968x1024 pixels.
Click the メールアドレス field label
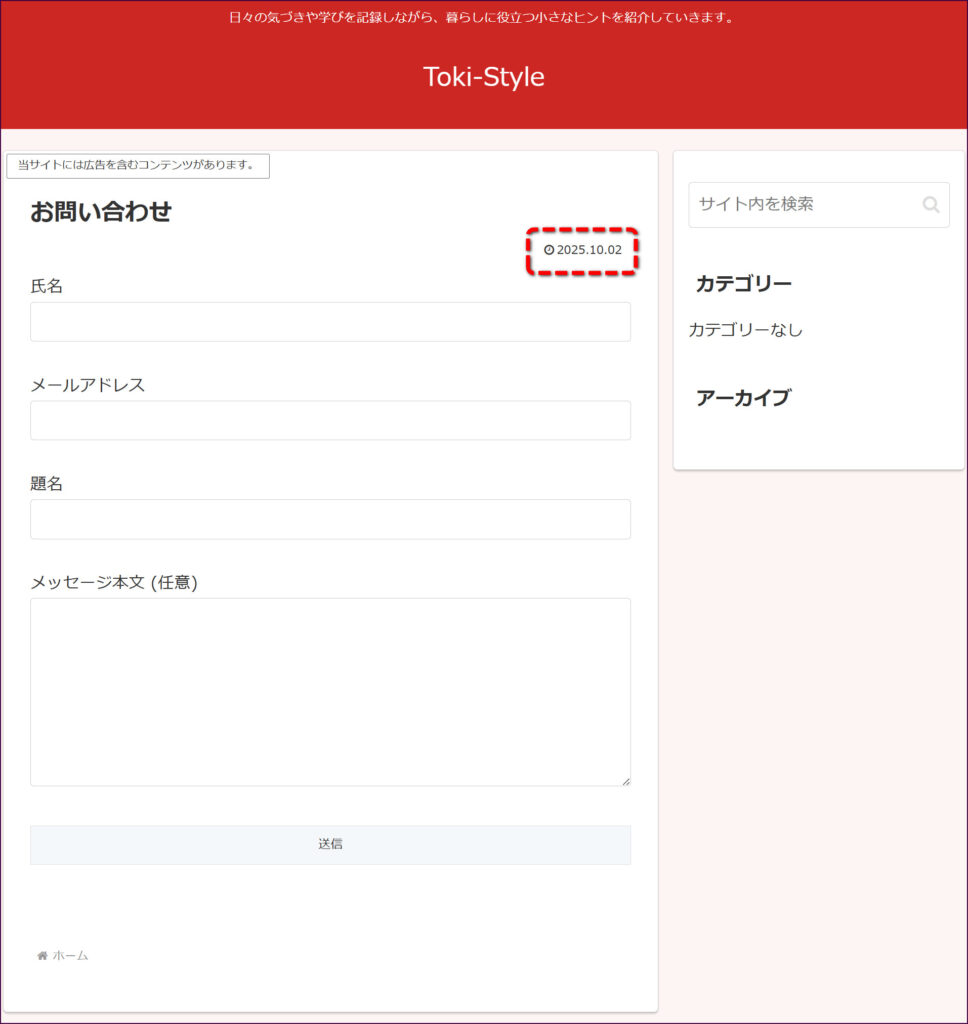pyautogui.click(x=88, y=385)
